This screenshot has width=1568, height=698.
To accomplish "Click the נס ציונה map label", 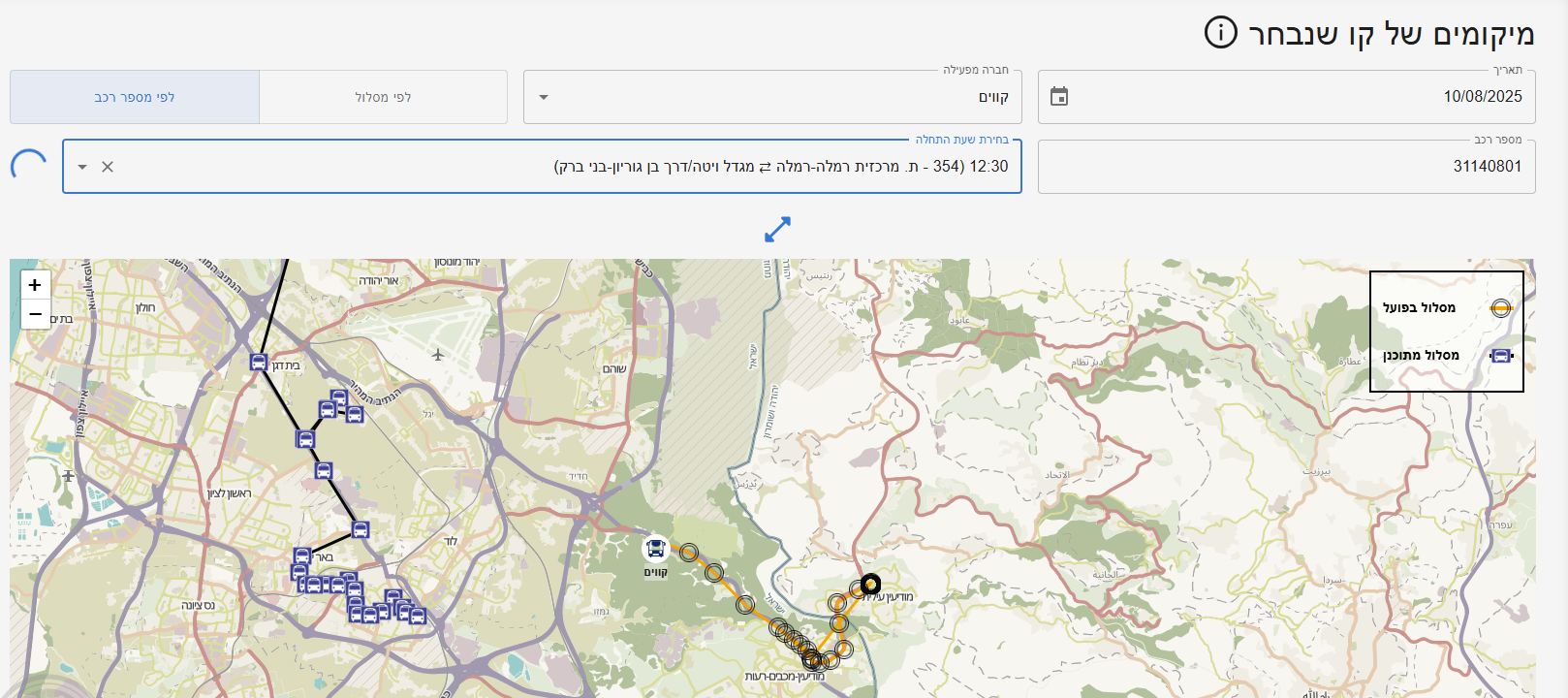I will coord(198,606).
